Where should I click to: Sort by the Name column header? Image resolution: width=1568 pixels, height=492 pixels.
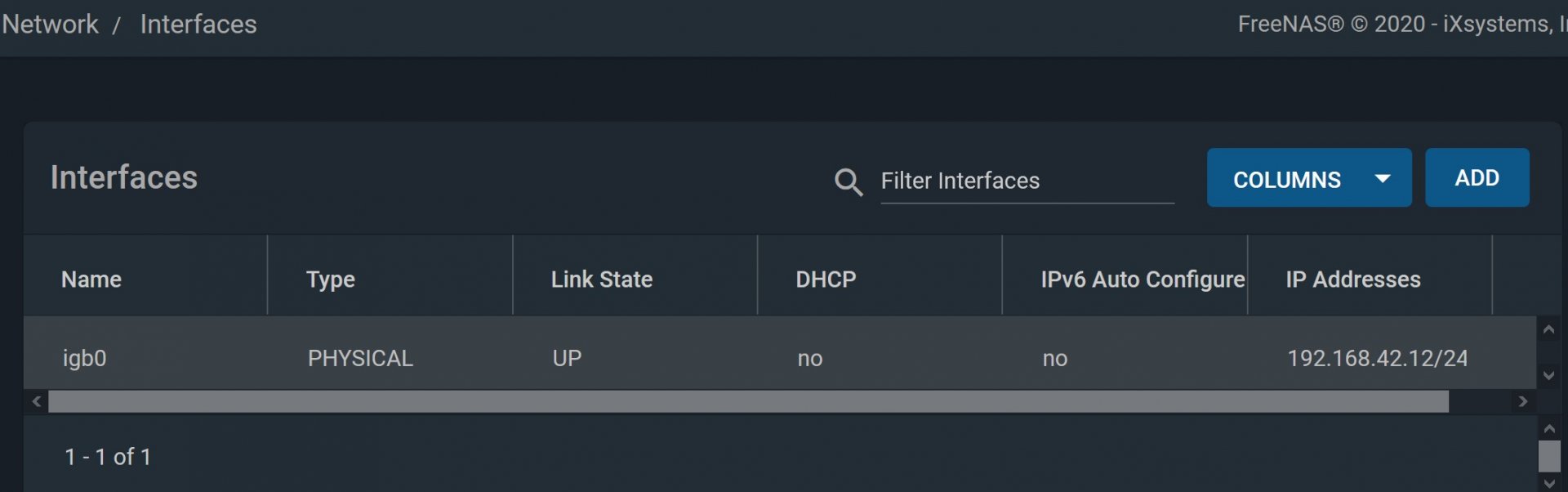pos(91,280)
